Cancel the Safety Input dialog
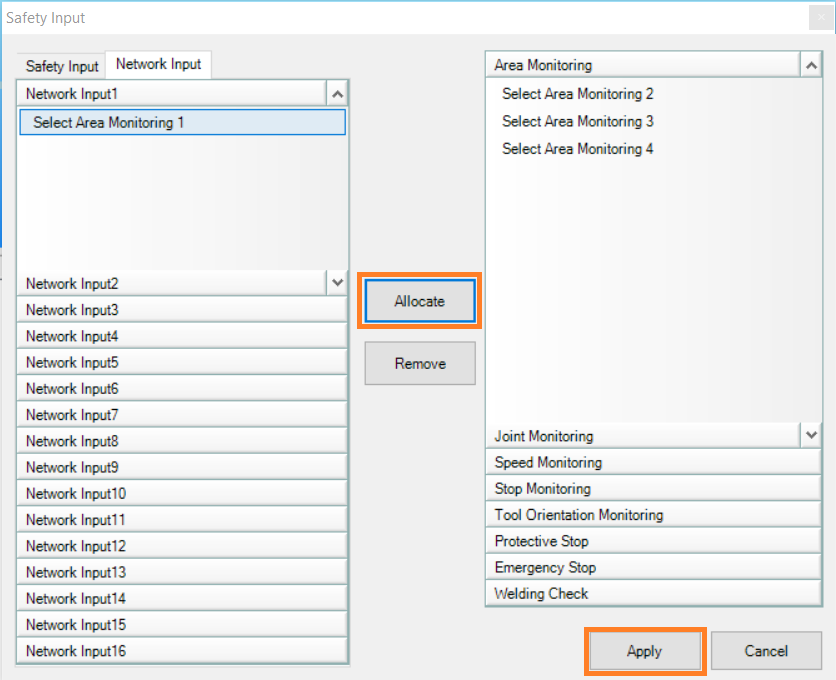This screenshot has width=836, height=680. click(766, 651)
